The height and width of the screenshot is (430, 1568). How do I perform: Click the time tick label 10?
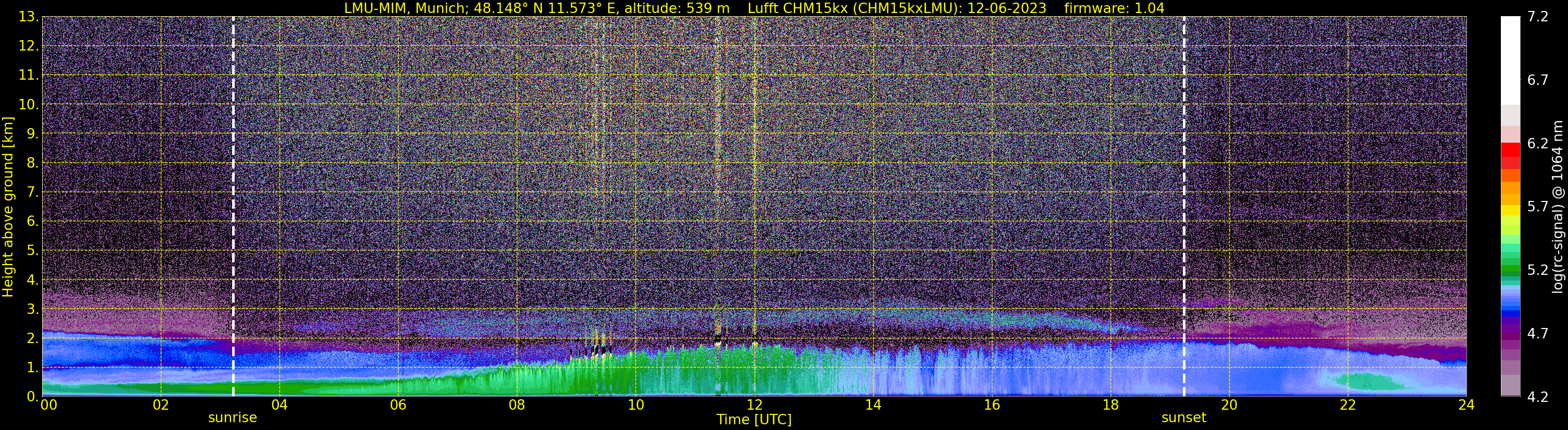coord(635,405)
